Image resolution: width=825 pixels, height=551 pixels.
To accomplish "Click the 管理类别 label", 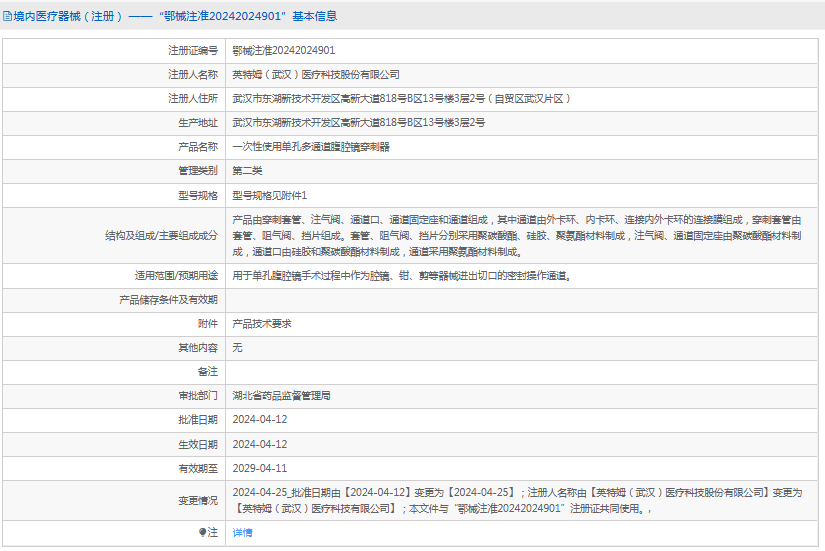I will [x=198, y=171].
